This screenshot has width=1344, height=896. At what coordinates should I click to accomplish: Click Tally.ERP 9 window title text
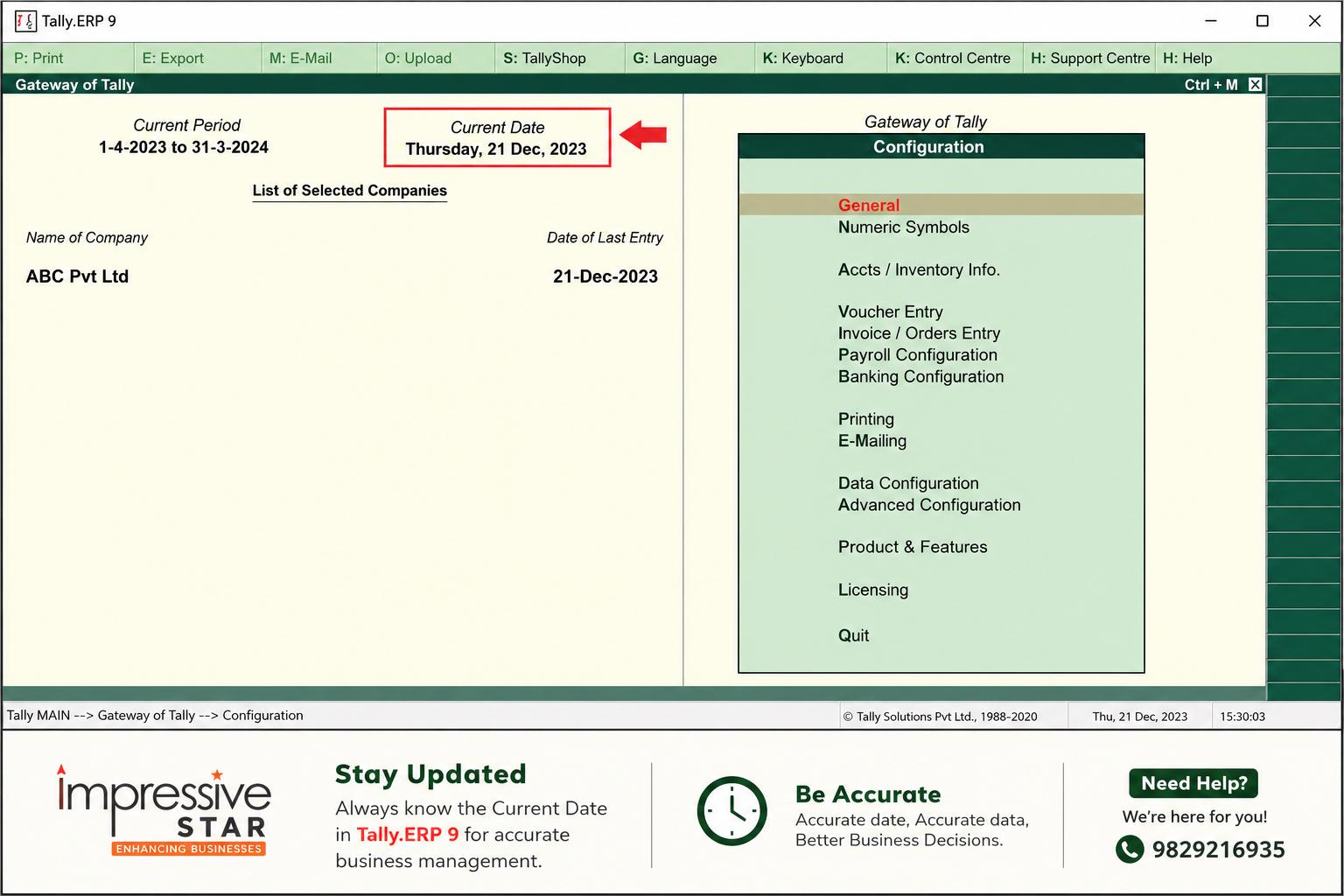pos(79,21)
